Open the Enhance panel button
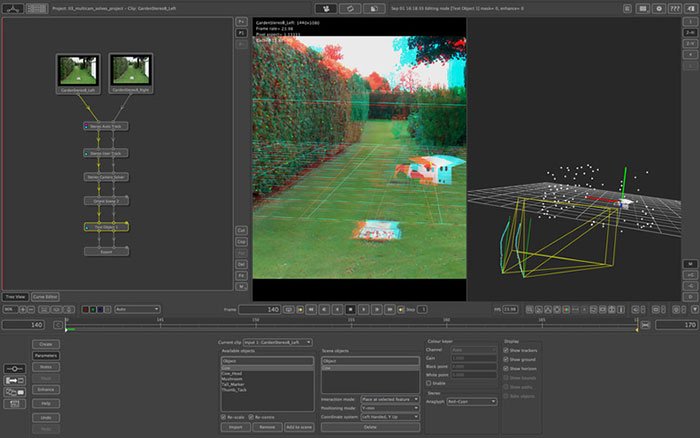The width and height of the screenshot is (700, 438). coord(46,390)
